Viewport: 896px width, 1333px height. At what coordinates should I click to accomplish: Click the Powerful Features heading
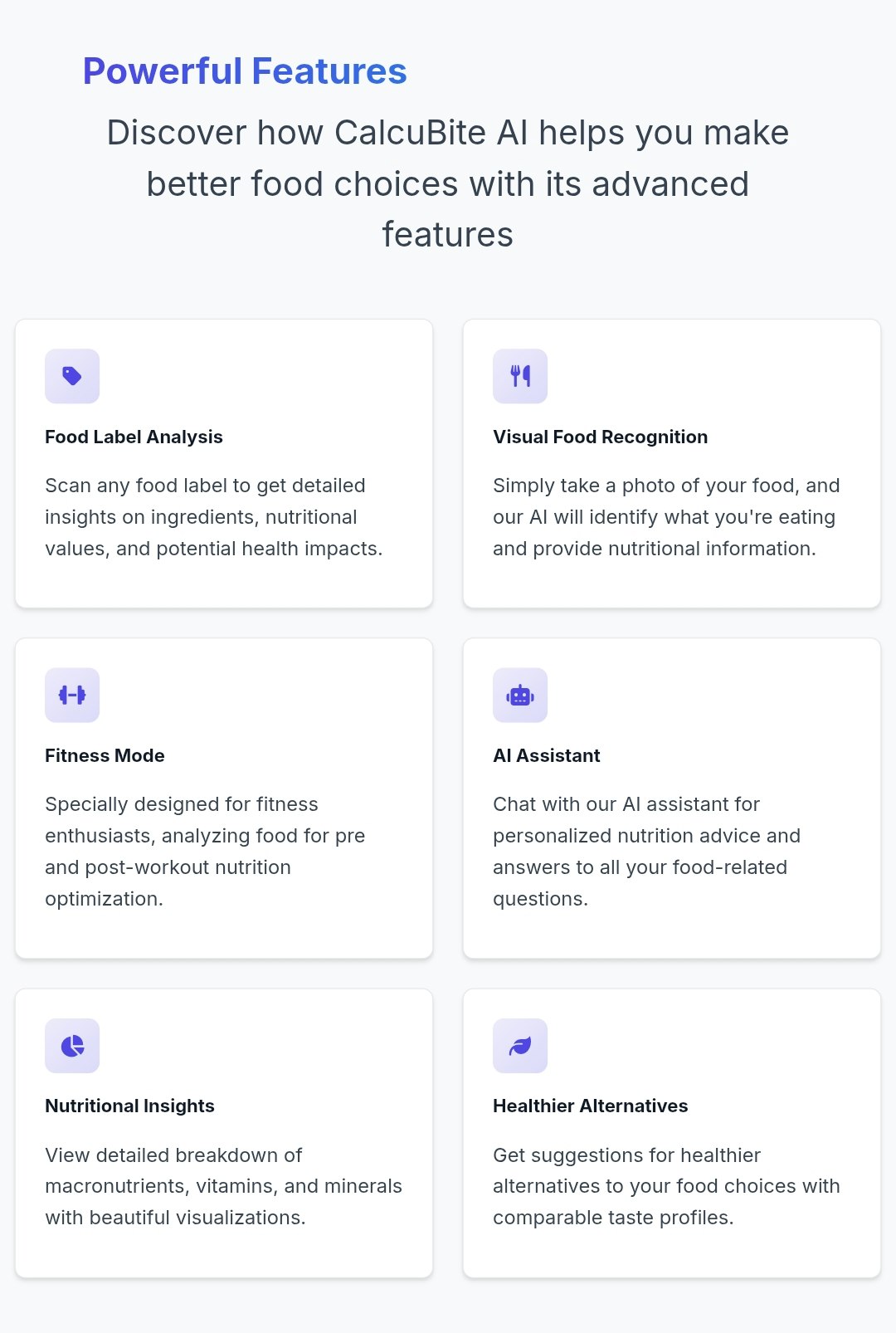(245, 71)
